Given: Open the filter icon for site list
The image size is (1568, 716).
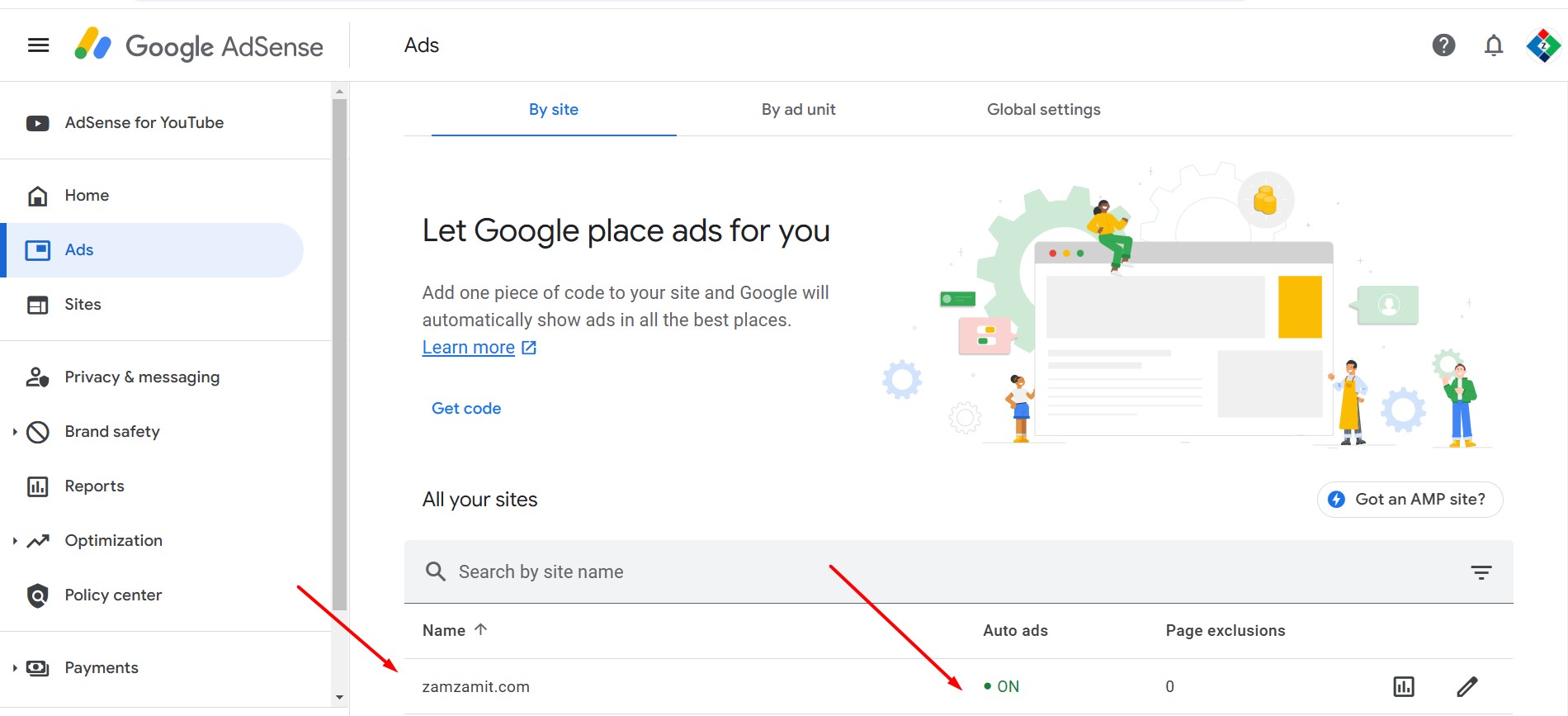Looking at the screenshot, I should 1481,572.
